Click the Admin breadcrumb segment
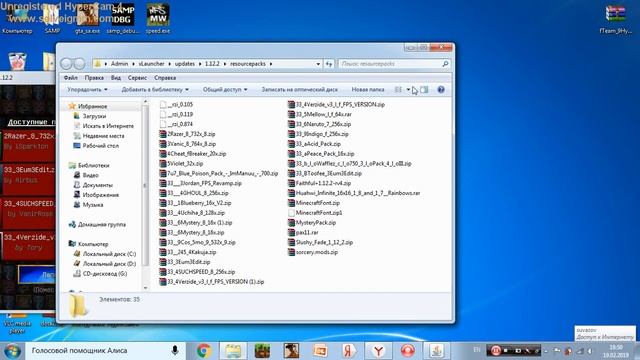 click(x=119, y=64)
